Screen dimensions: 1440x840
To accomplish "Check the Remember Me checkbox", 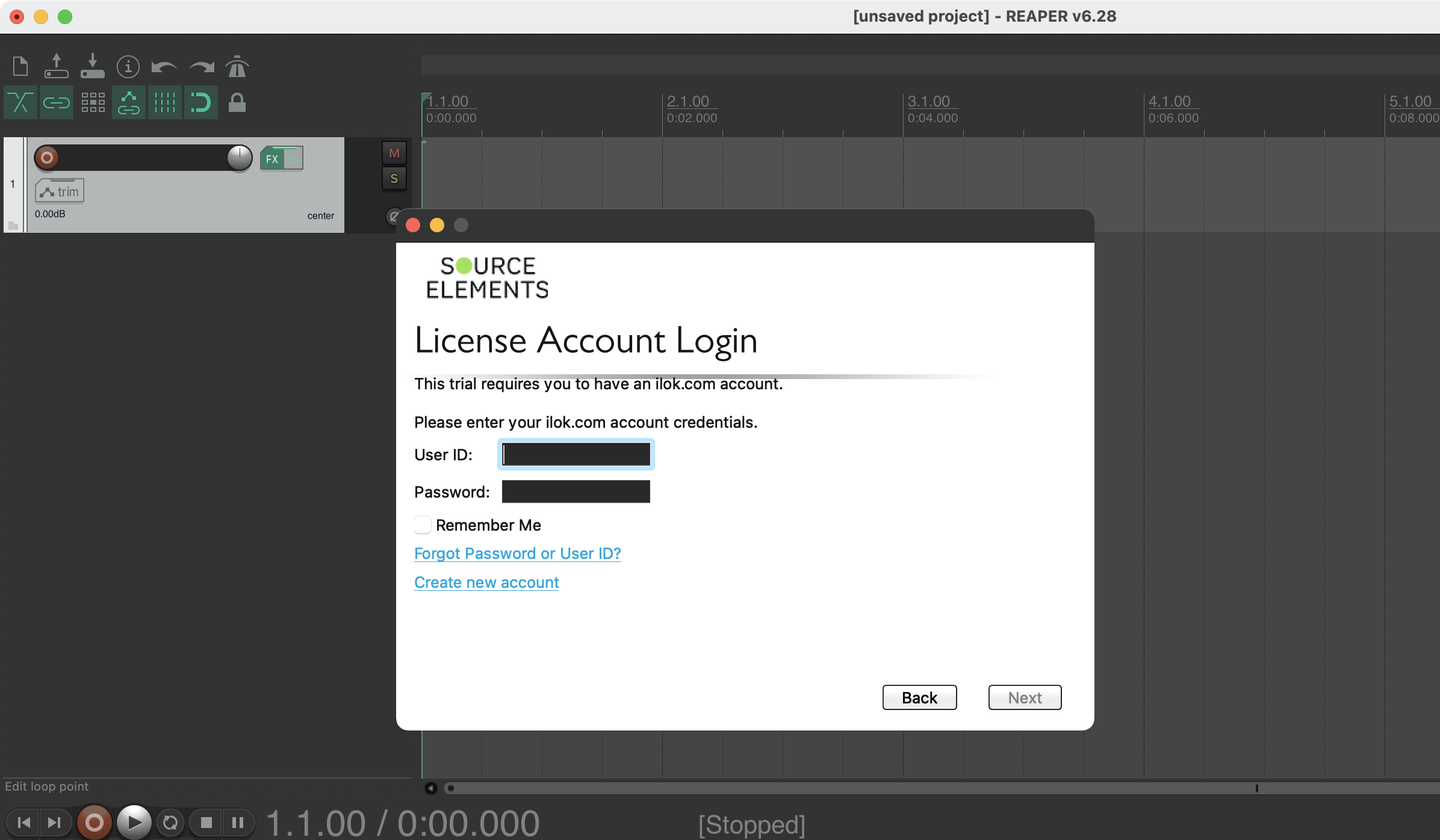I will pyautogui.click(x=423, y=525).
